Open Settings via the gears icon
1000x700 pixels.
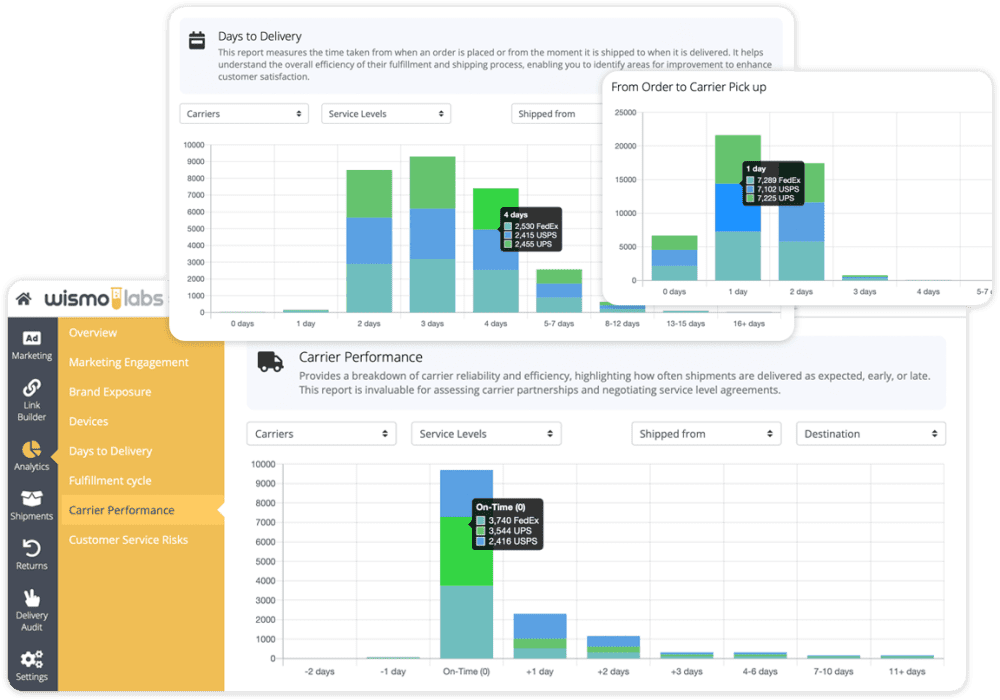click(x=31, y=658)
